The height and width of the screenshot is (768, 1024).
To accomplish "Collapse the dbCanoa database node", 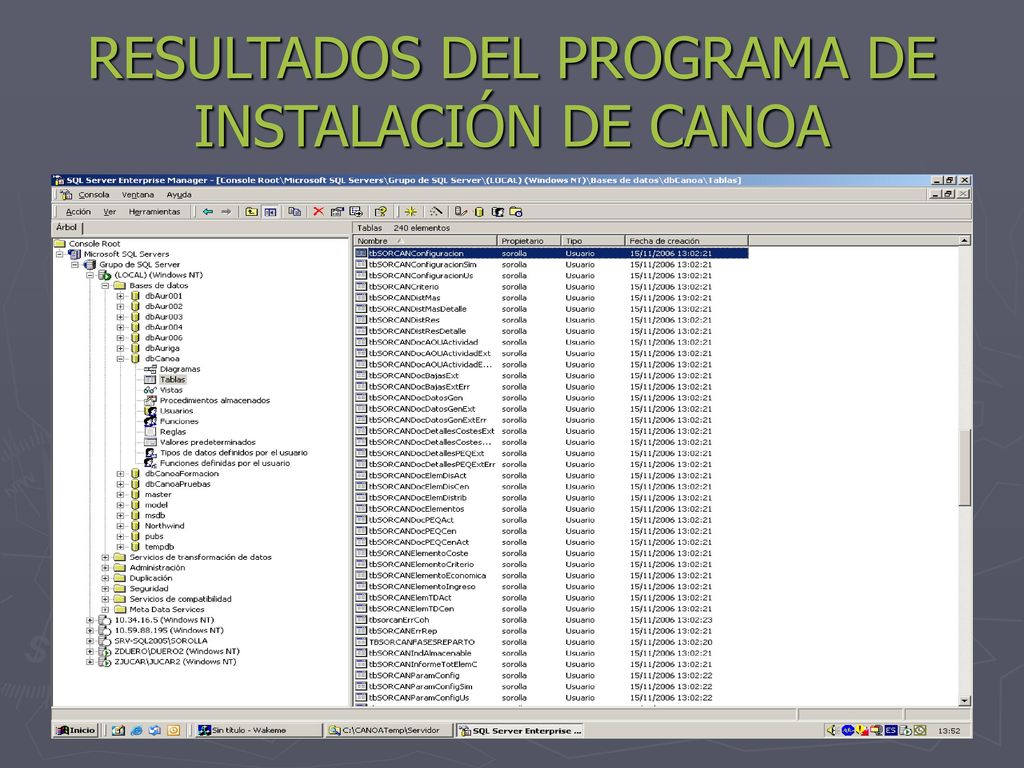I will pyautogui.click(x=120, y=359).
